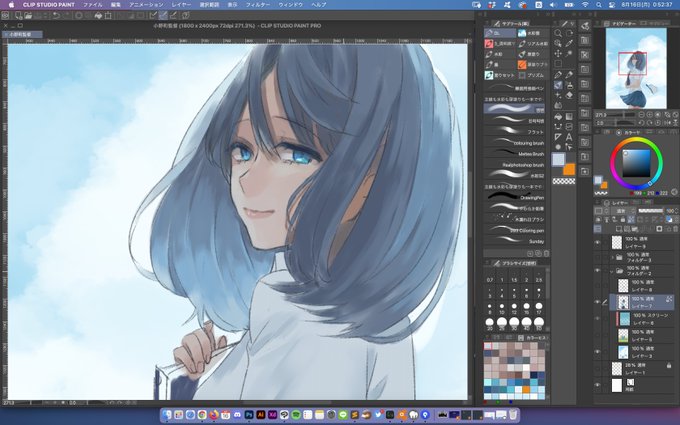Select the Auto Select magic wand tool
The width and height of the screenshot is (680, 425).
coord(569,54)
